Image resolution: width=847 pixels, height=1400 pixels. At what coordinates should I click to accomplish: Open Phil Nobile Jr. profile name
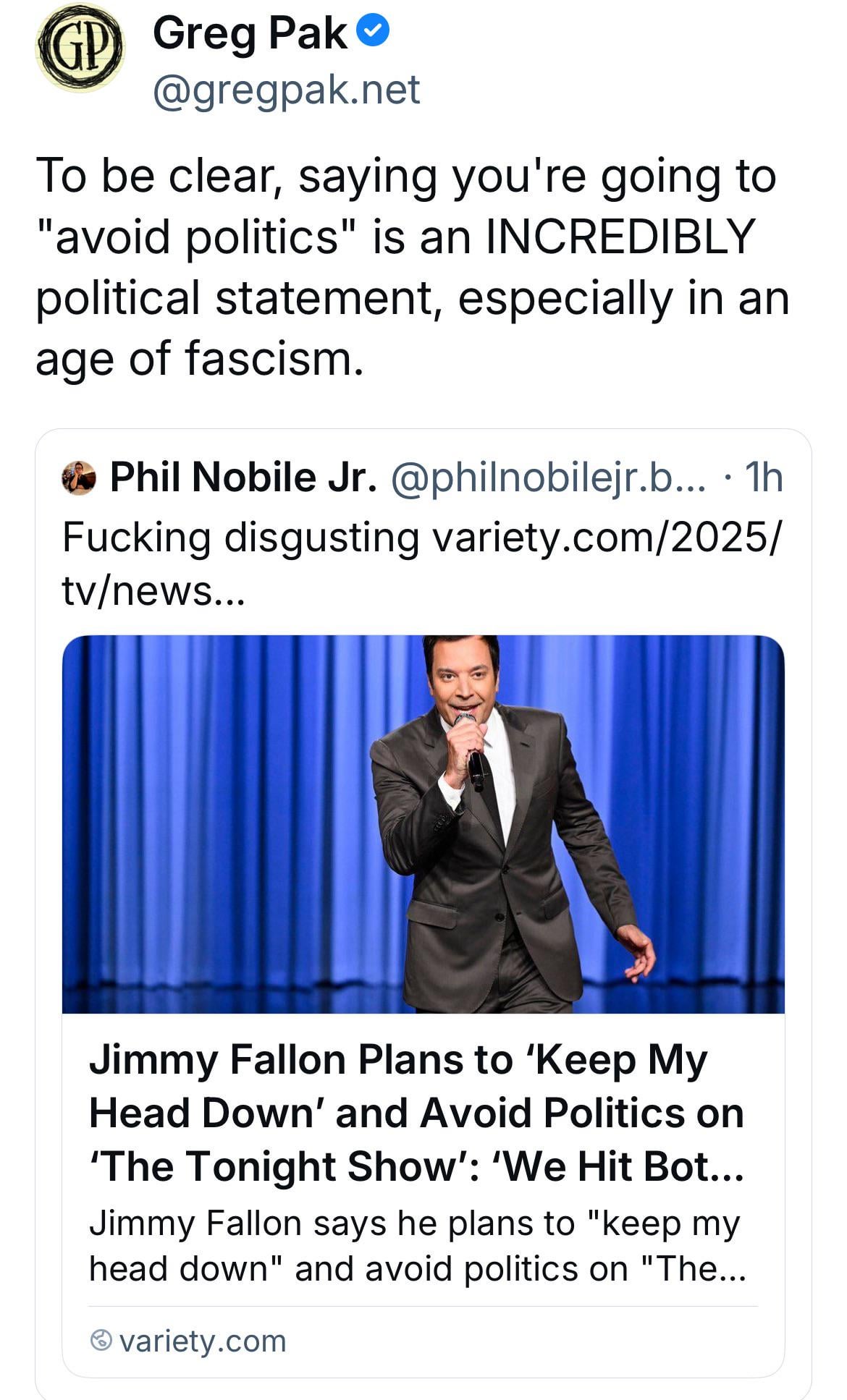[243, 478]
